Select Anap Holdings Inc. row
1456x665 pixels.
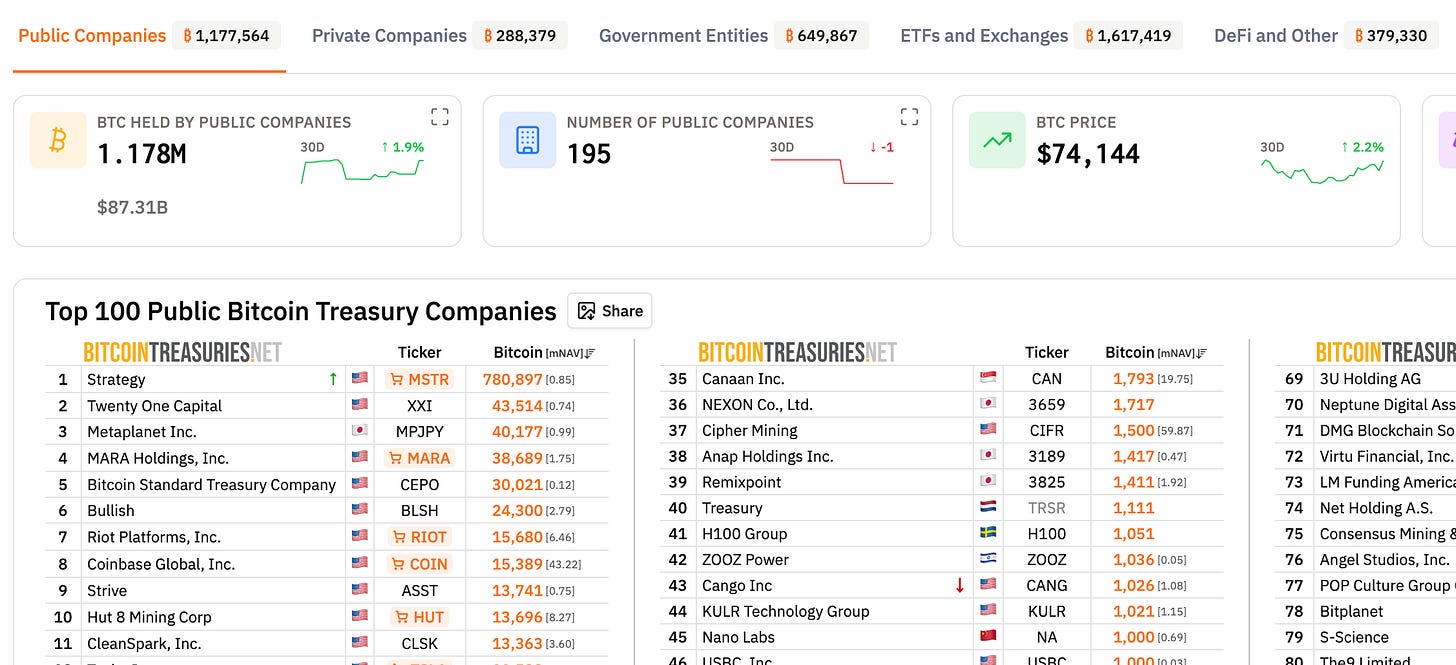(x=767, y=457)
